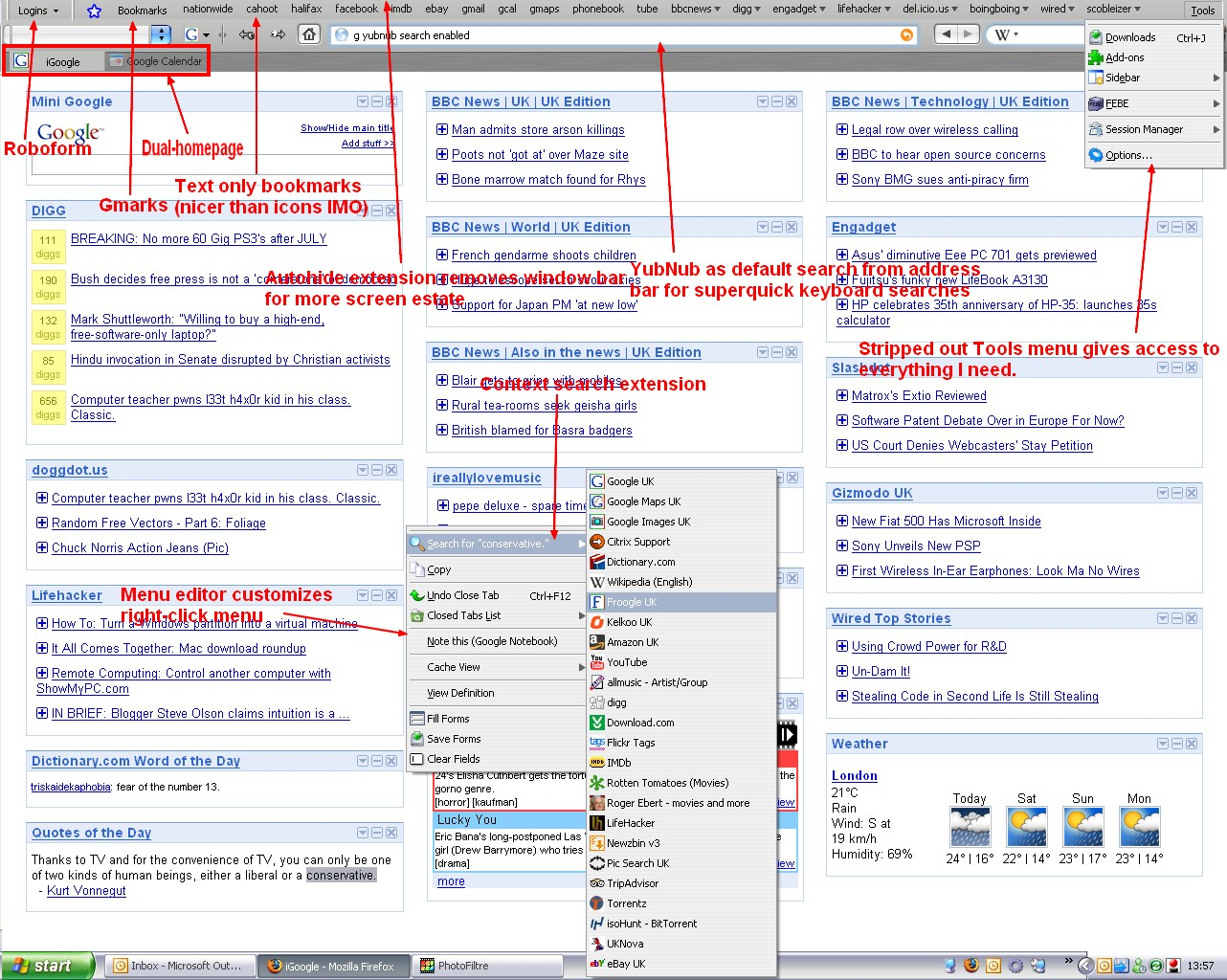This screenshot has height=980, width=1227.
Task: Select Rotten Tomatoes (Movies) search engine
Action: click(x=680, y=783)
